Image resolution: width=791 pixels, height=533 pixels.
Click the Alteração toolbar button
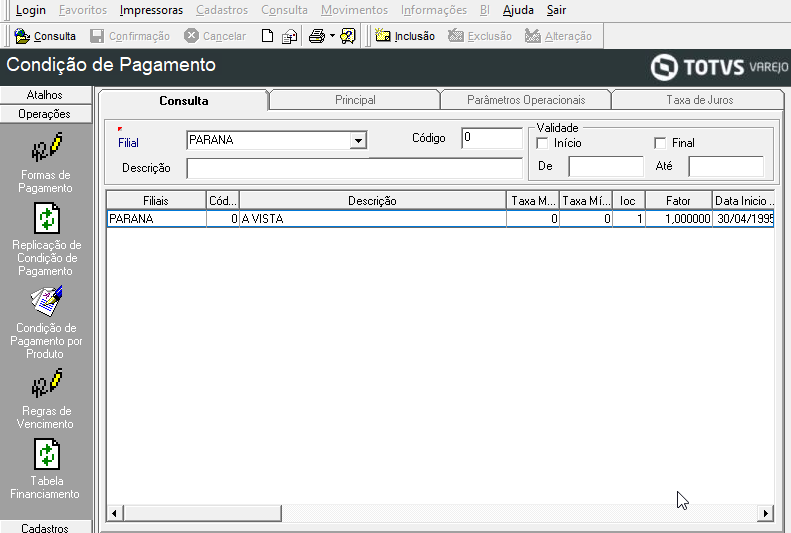[558, 36]
